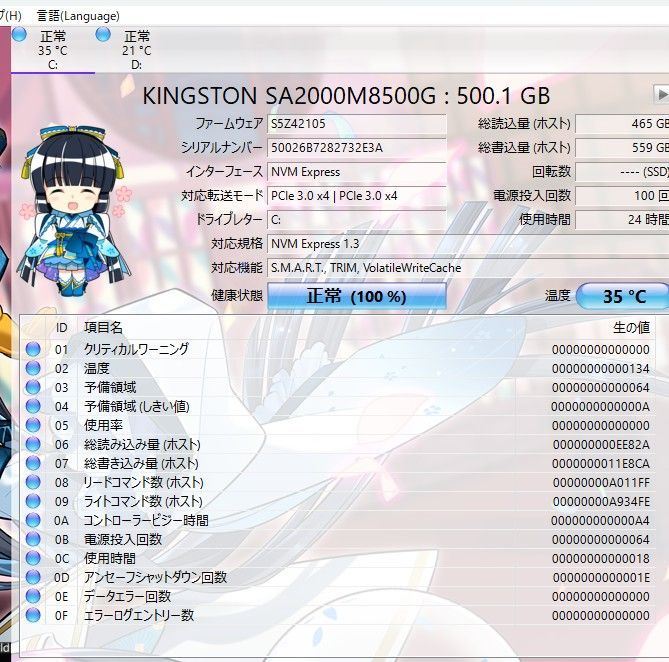The width and height of the screenshot is (669, 662).
Task: Select the エラーログエントリー数 attribute name
Action: (139, 615)
